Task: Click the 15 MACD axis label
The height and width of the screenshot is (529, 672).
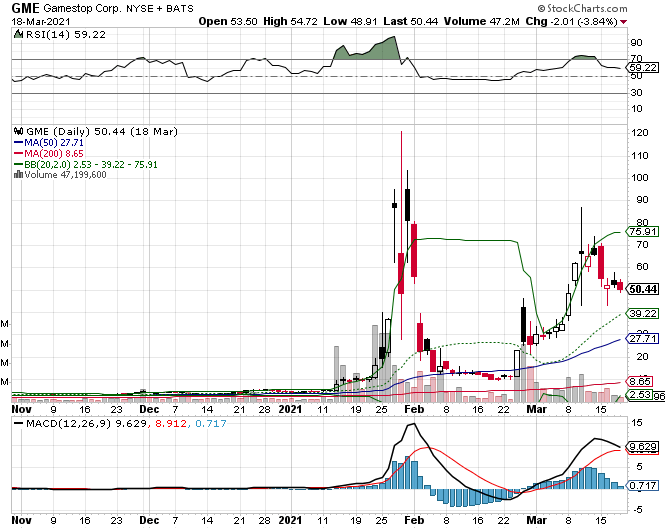Action: click(636, 423)
